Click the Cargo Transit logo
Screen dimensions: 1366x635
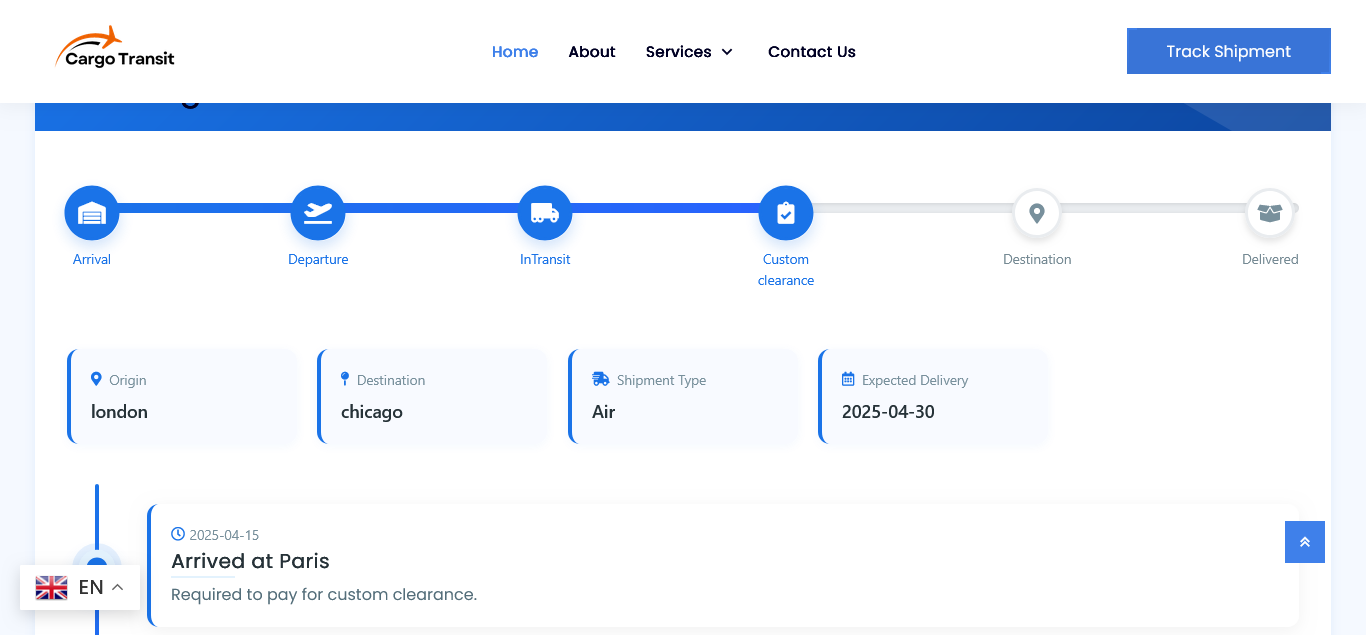[115, 48]
